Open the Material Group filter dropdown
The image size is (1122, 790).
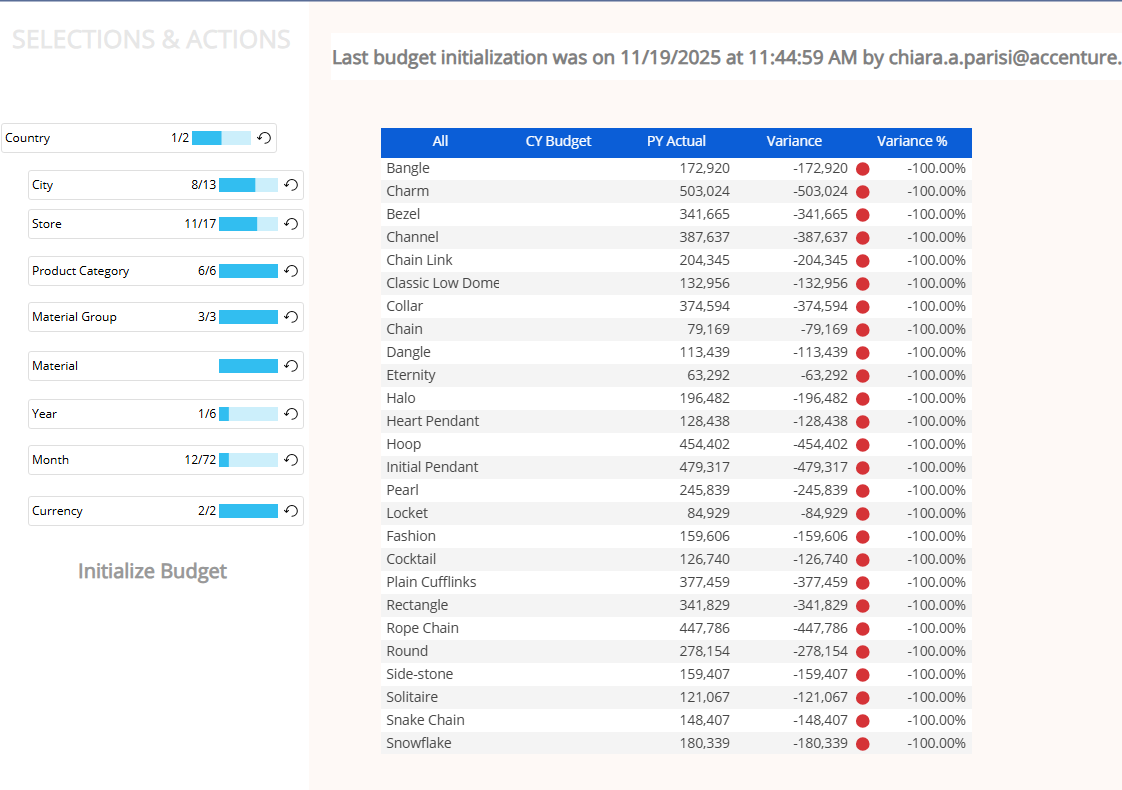[x=166, y=316]
